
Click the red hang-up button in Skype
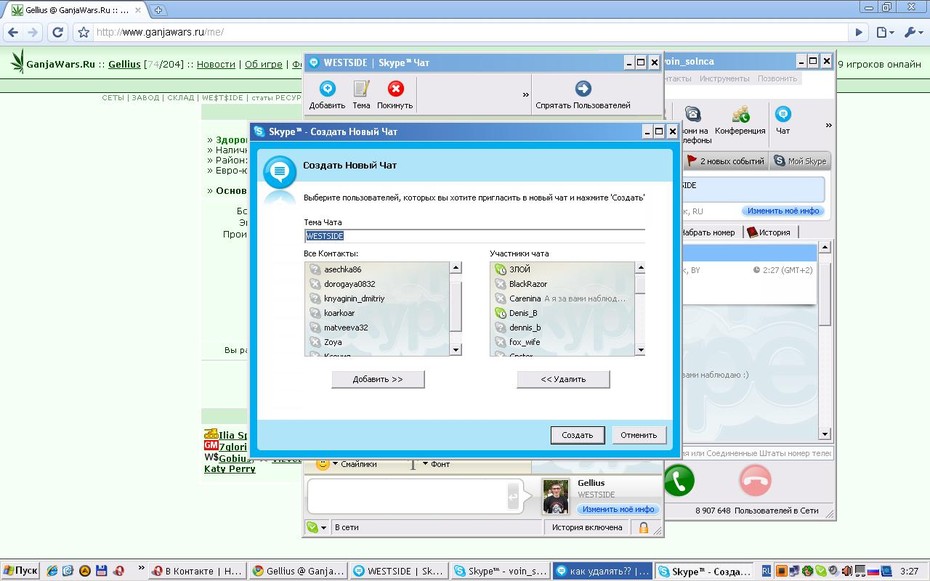point(755,480)
